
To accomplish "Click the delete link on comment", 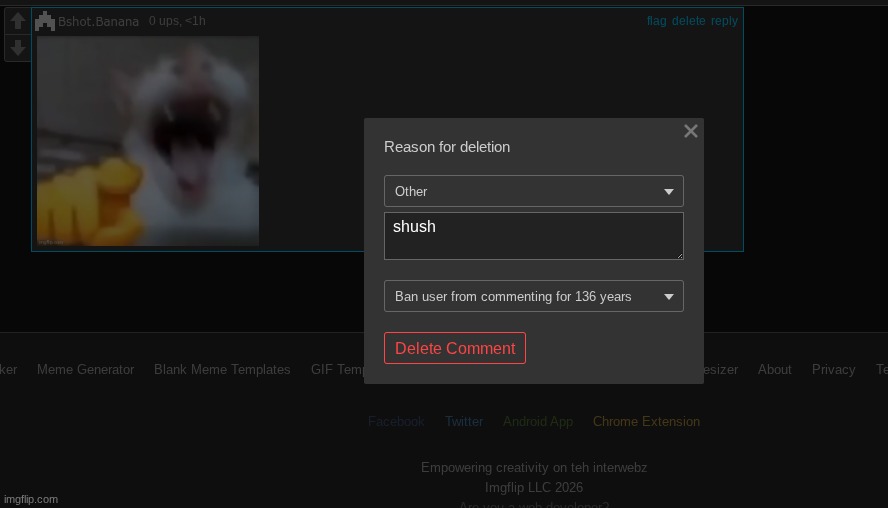I will point(688,21).
